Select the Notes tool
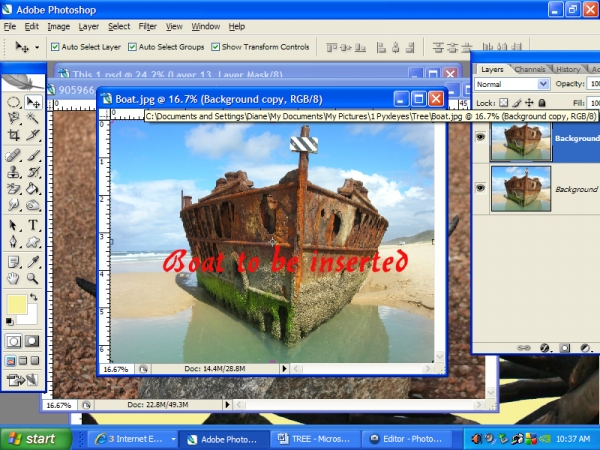Screen dimensions: 600x450 (13, 262)
